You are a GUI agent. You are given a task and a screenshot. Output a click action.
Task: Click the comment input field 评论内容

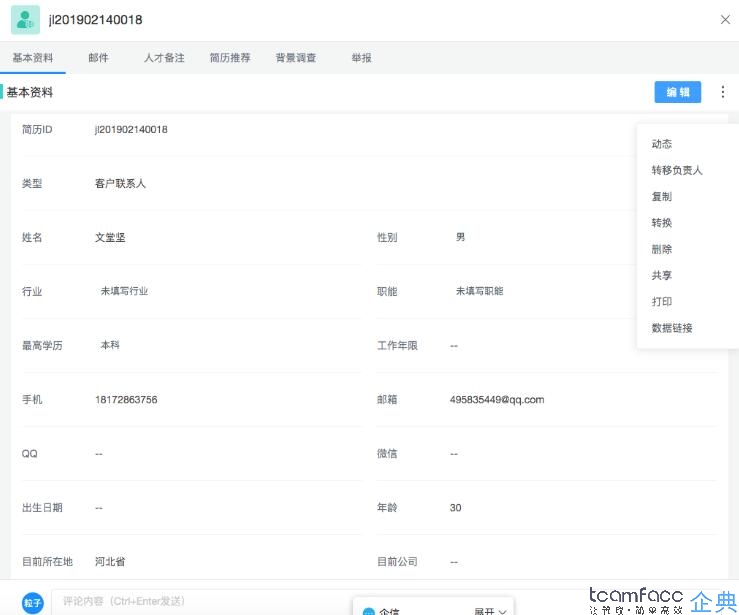point(203,602)
